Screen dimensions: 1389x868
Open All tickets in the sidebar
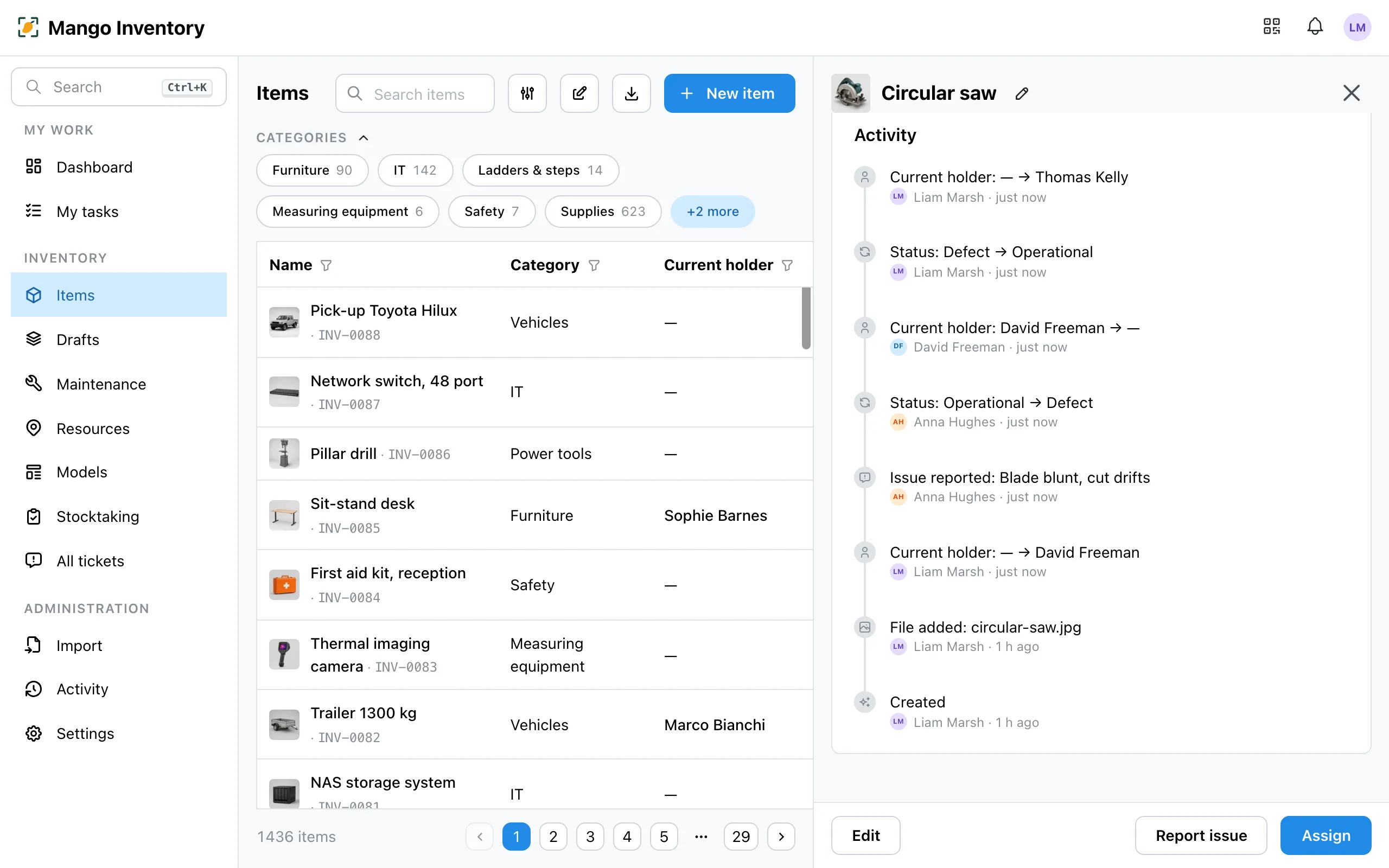pos(119,561)
